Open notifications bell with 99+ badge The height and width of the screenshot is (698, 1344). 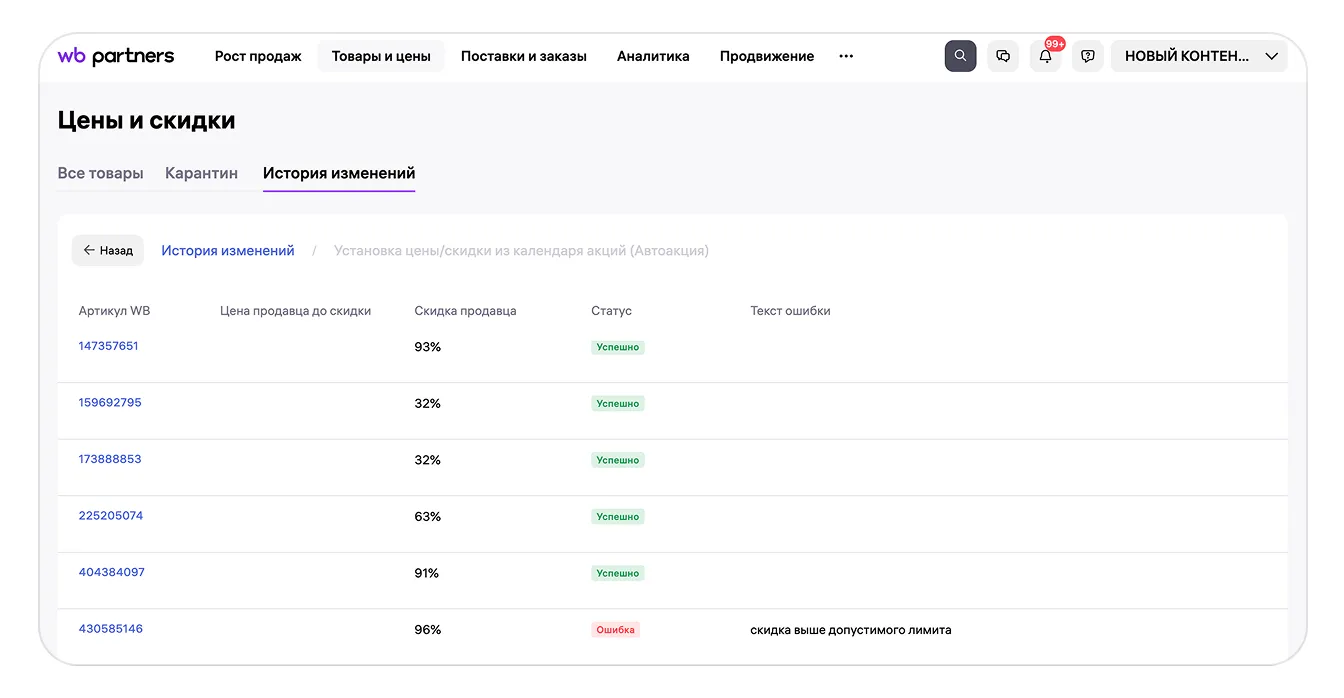(1046, 56)
